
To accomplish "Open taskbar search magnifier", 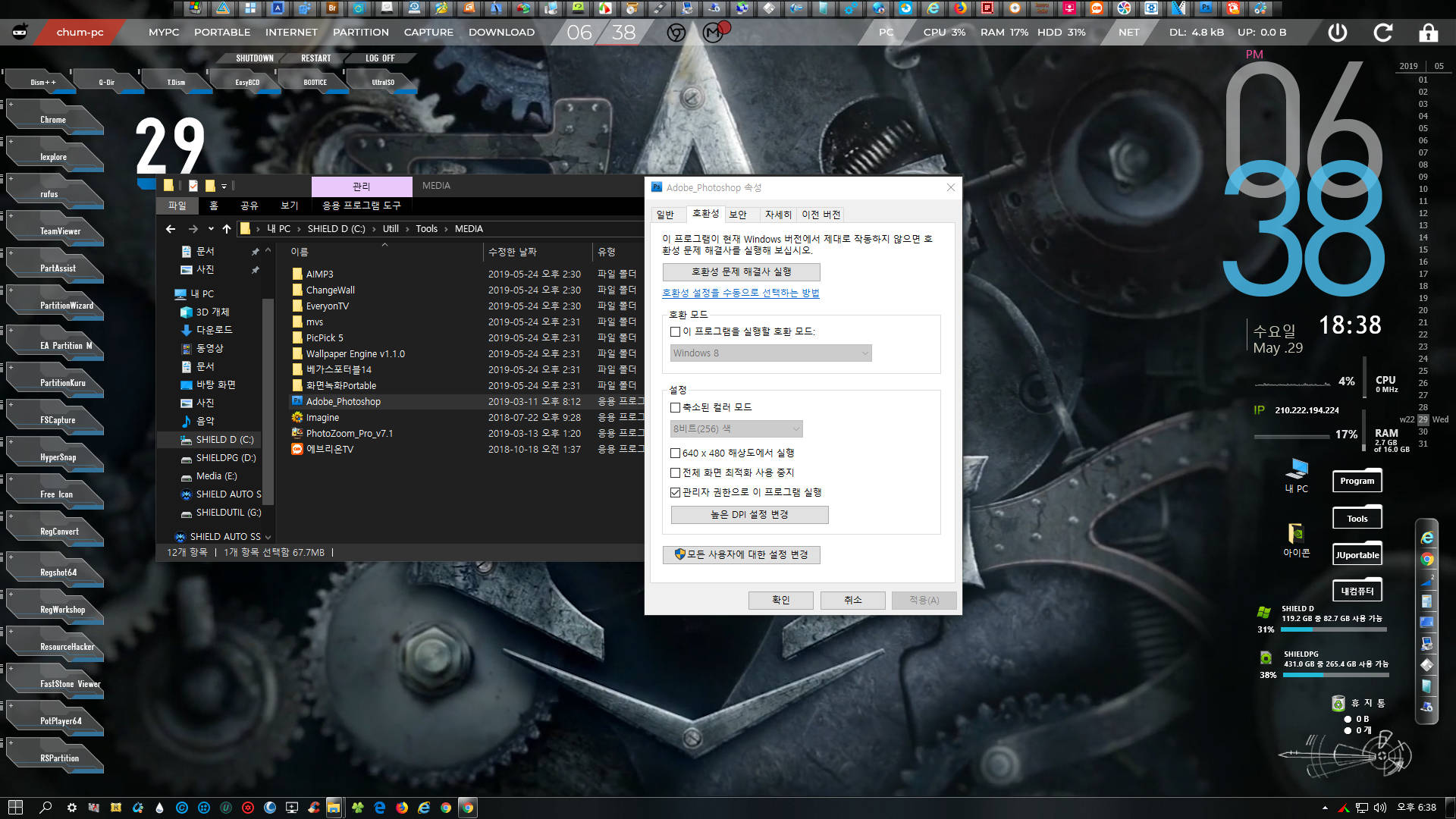I will (x=45, y=808).
